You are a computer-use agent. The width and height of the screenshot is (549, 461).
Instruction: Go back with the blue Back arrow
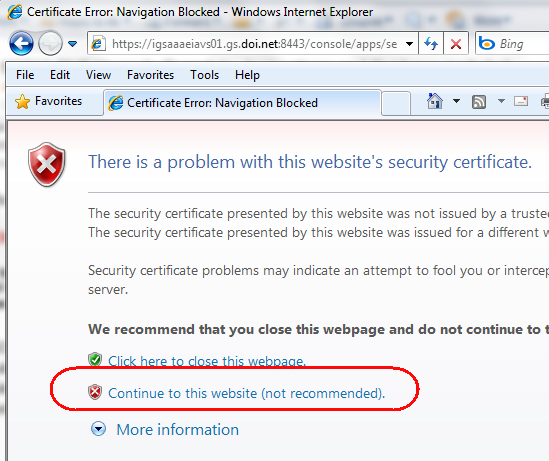click(x=21, y=44)
